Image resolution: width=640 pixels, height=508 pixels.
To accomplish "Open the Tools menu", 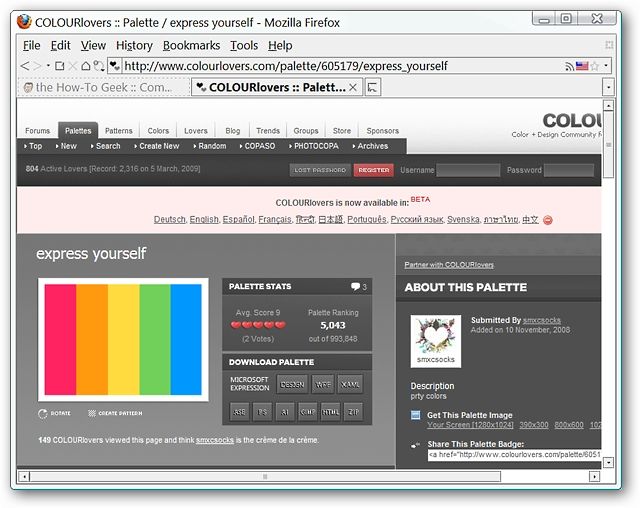I will point(244,45).
